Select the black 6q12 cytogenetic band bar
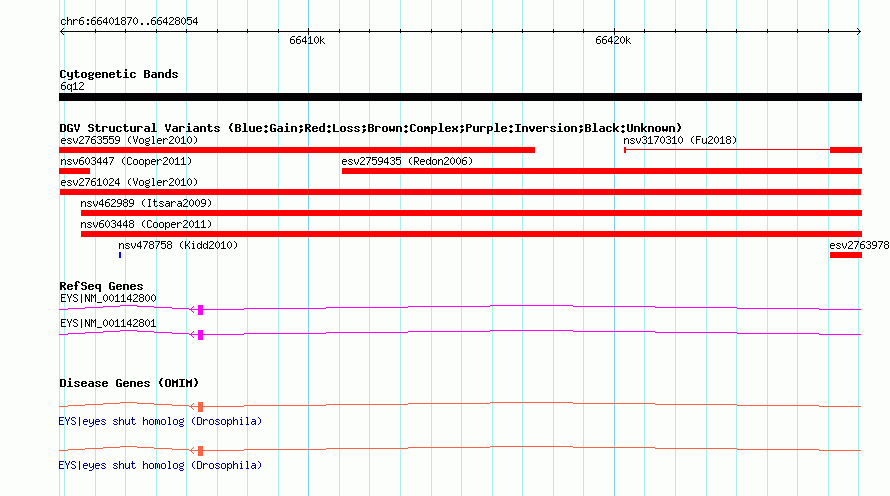 pyautogui.click(x=460, y=97)
